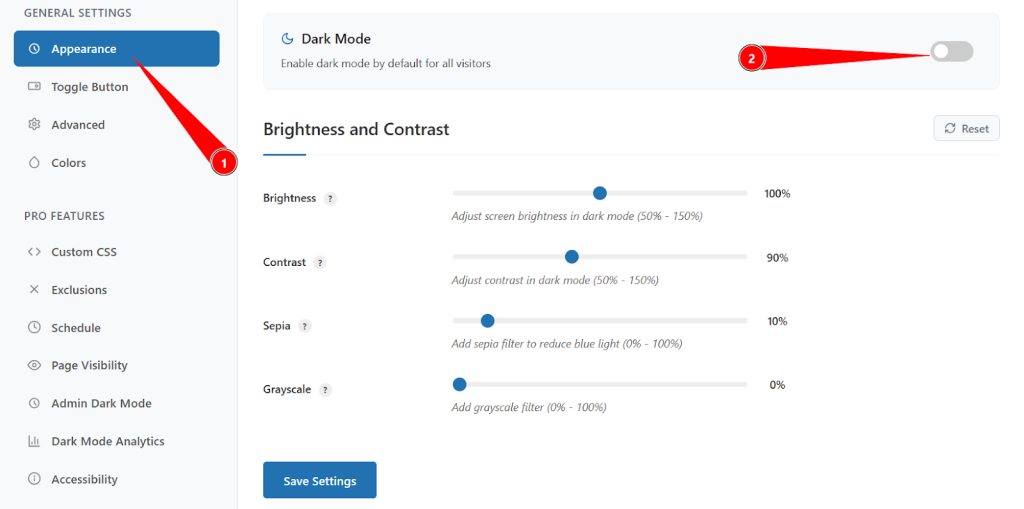Click the Page Visibility eye icon
This screenshot has width=1024, height=509.
coord(34,366)
